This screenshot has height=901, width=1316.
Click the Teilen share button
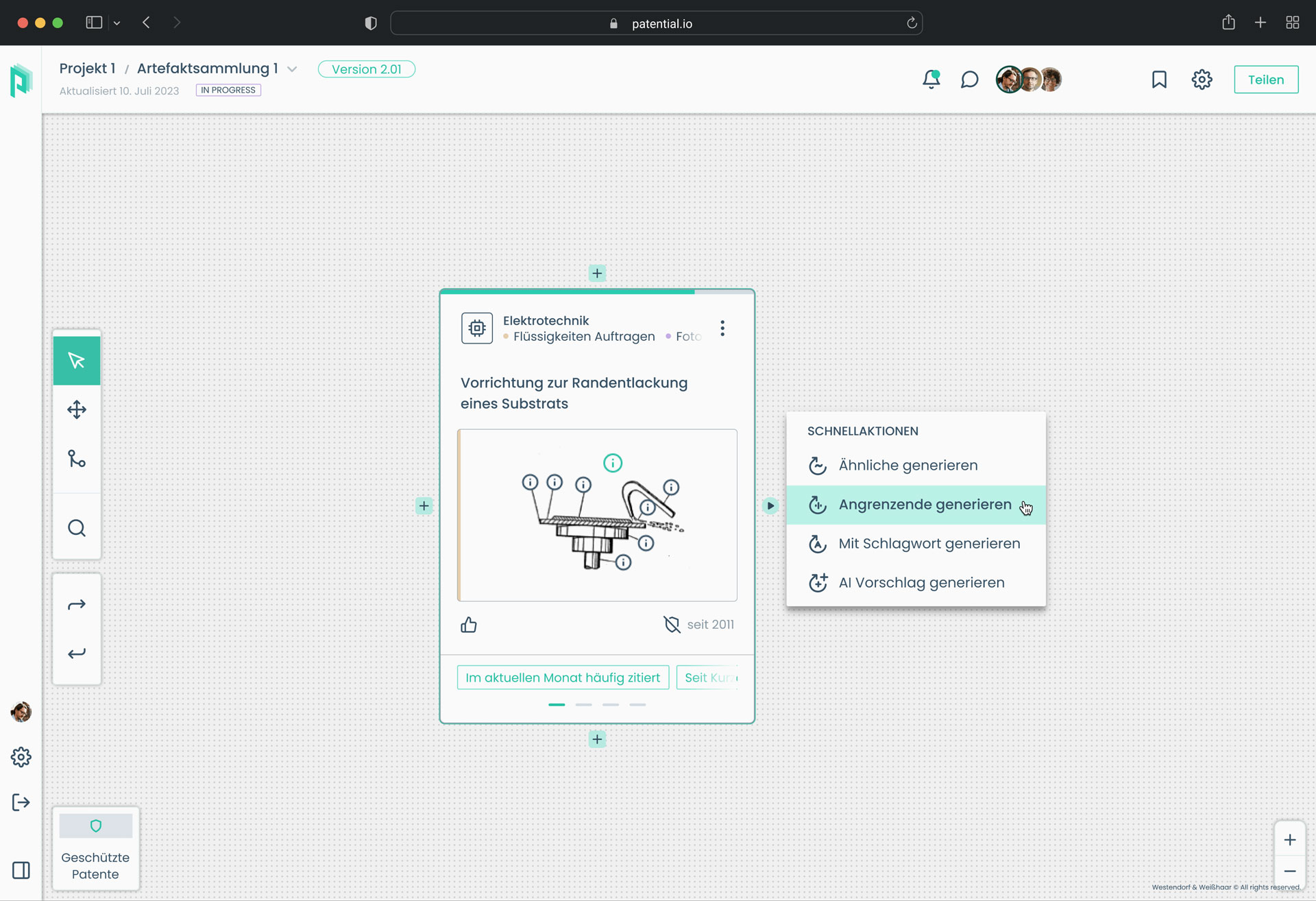click(1265, 80)
